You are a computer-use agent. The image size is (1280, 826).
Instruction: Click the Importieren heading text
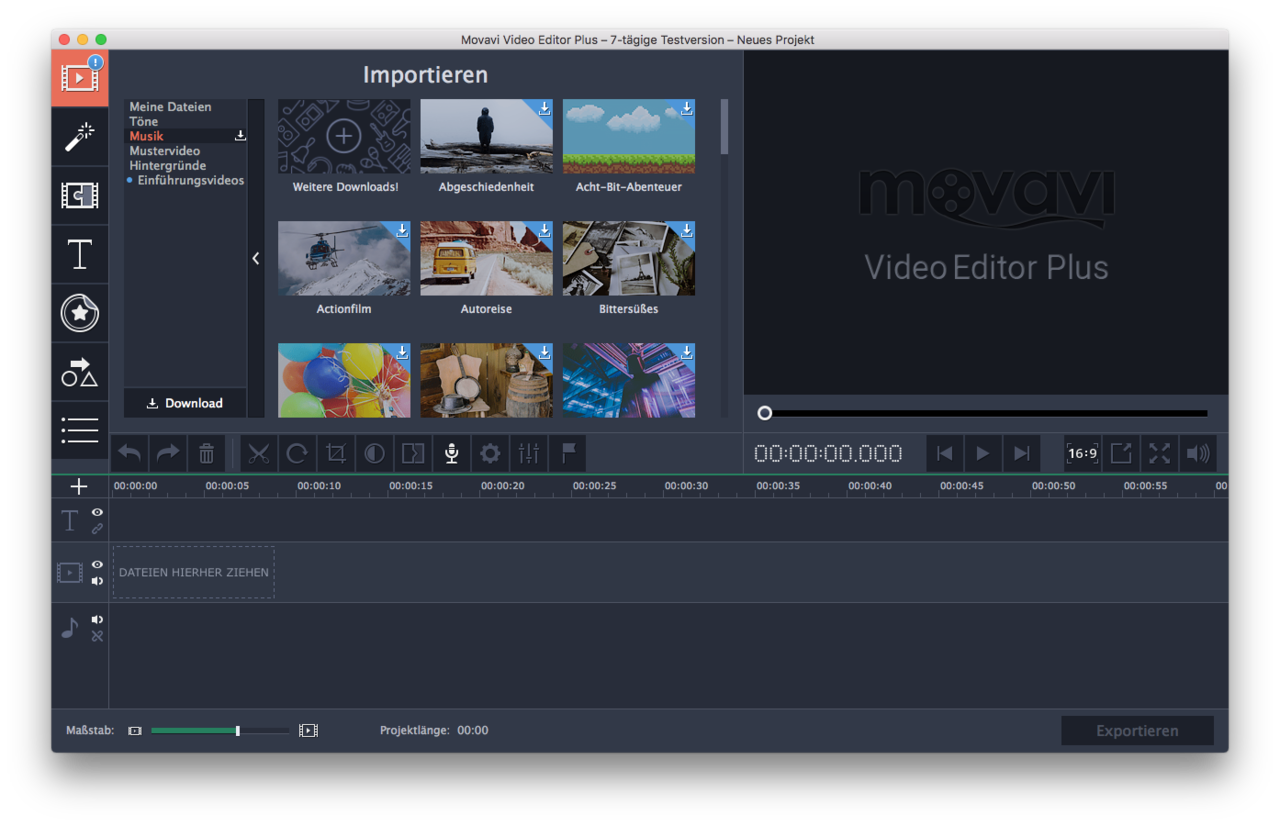point(425,75)
